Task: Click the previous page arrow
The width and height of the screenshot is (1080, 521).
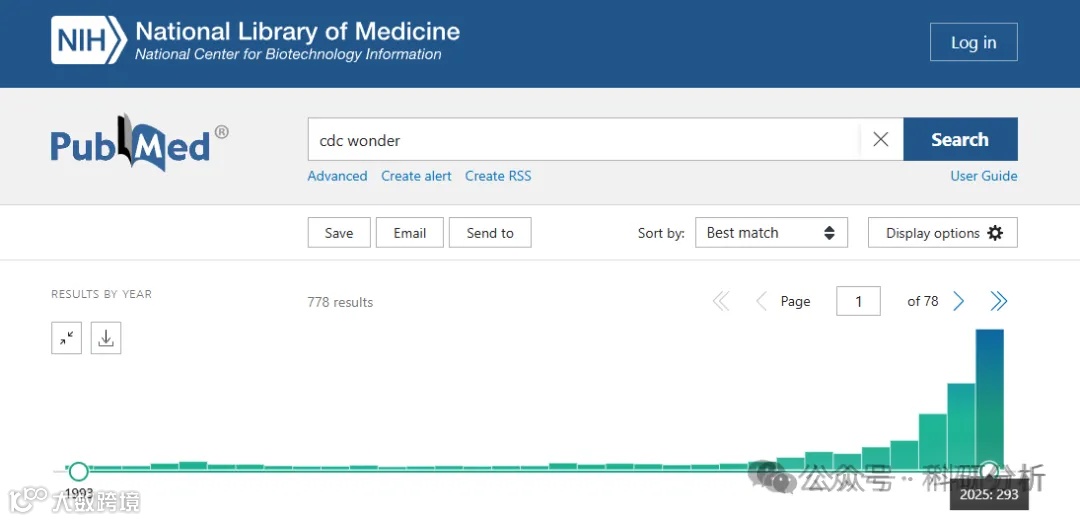Action: point(761,301)
